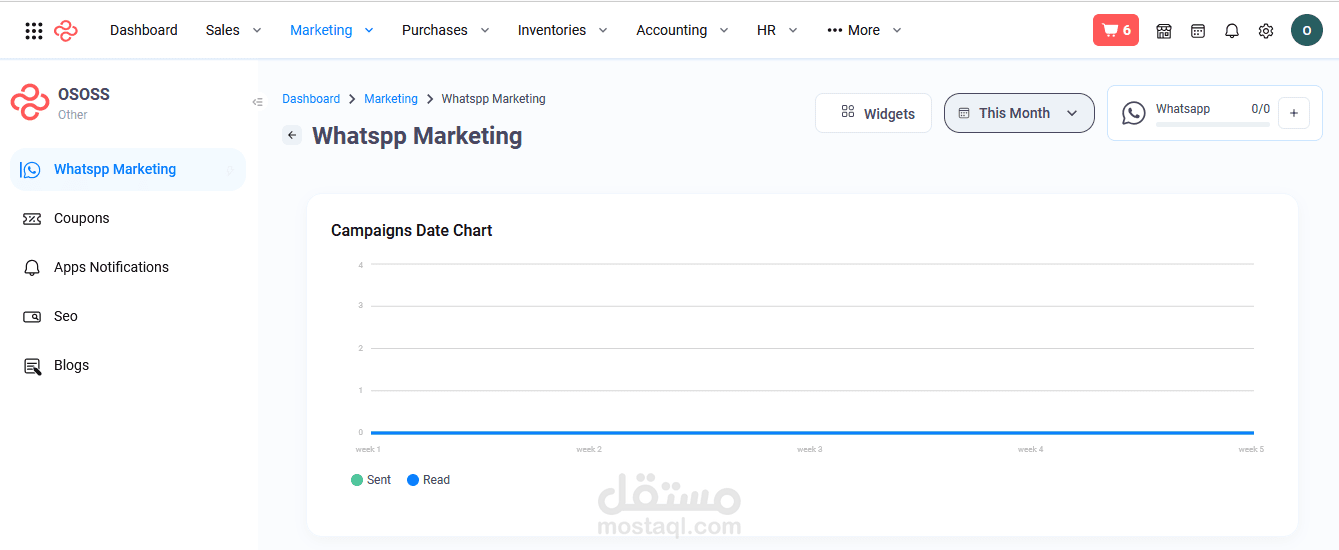Screen dimensions: 1339x550
Task: Follow the Dashboard breadcrumb link
Action: 311,99
